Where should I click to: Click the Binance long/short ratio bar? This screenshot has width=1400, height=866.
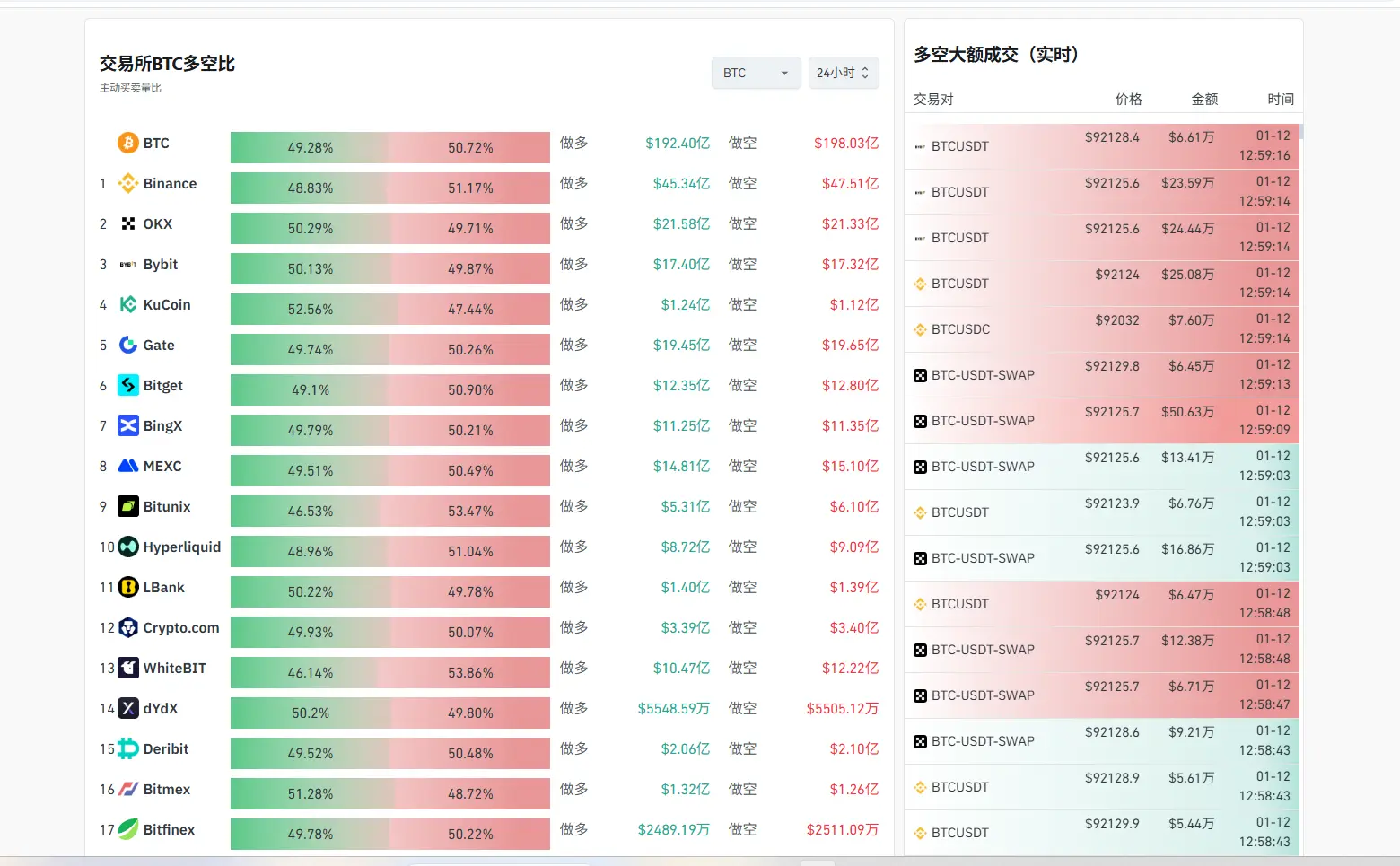point(390,188)
